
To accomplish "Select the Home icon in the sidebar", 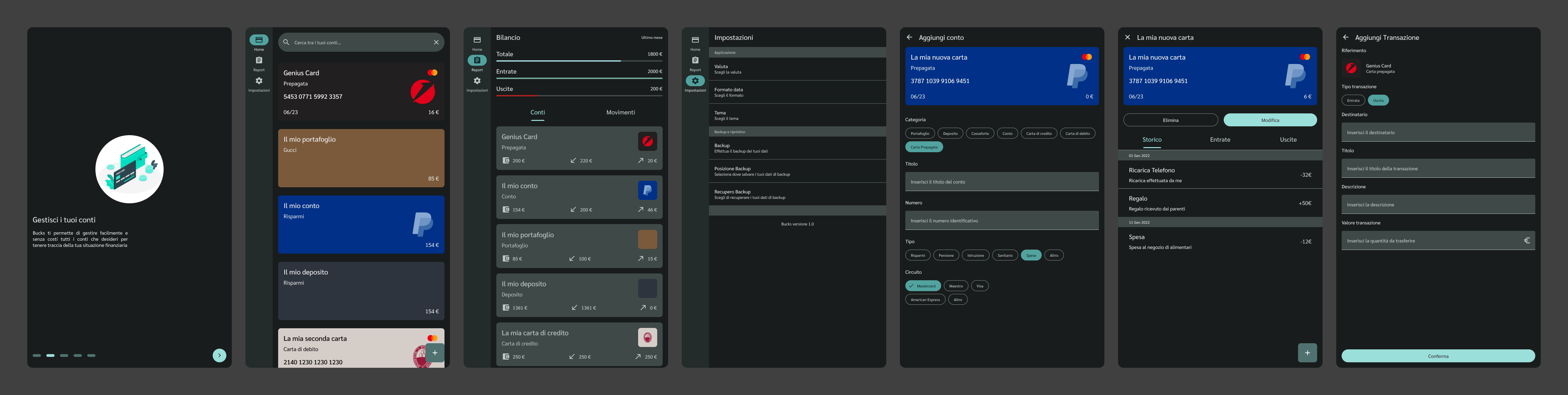I will pyautogui.click(x=259, y=39).
